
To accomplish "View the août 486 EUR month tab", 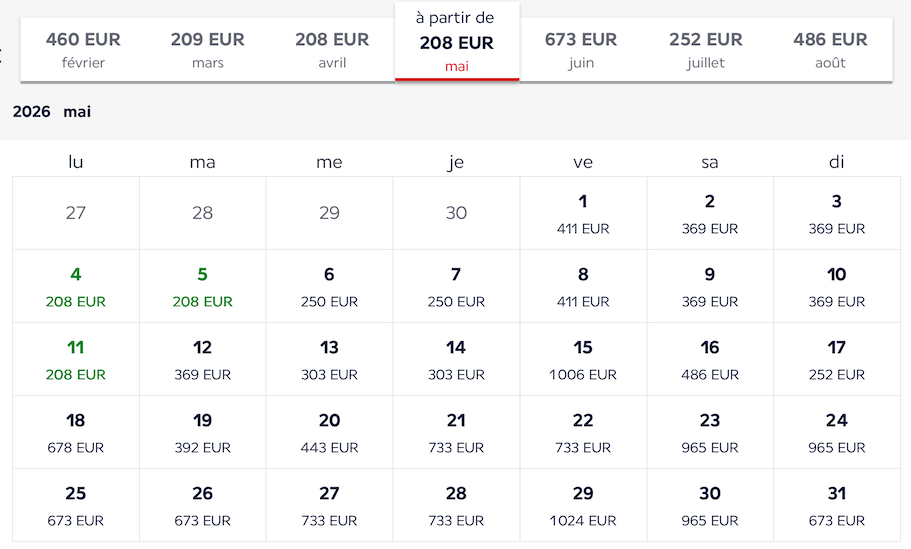I will (x=830, y=50).
